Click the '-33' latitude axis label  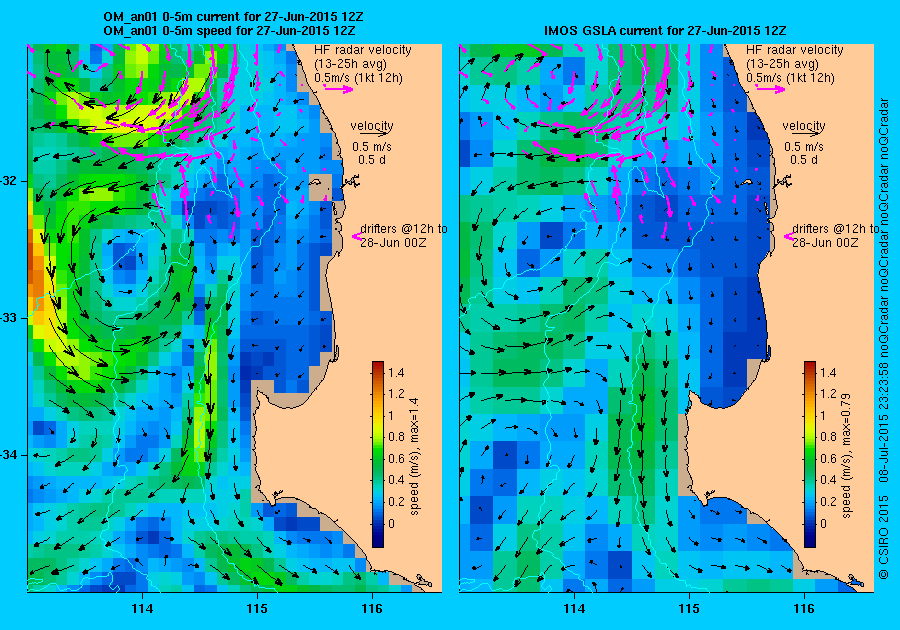[x=9, y=318]
